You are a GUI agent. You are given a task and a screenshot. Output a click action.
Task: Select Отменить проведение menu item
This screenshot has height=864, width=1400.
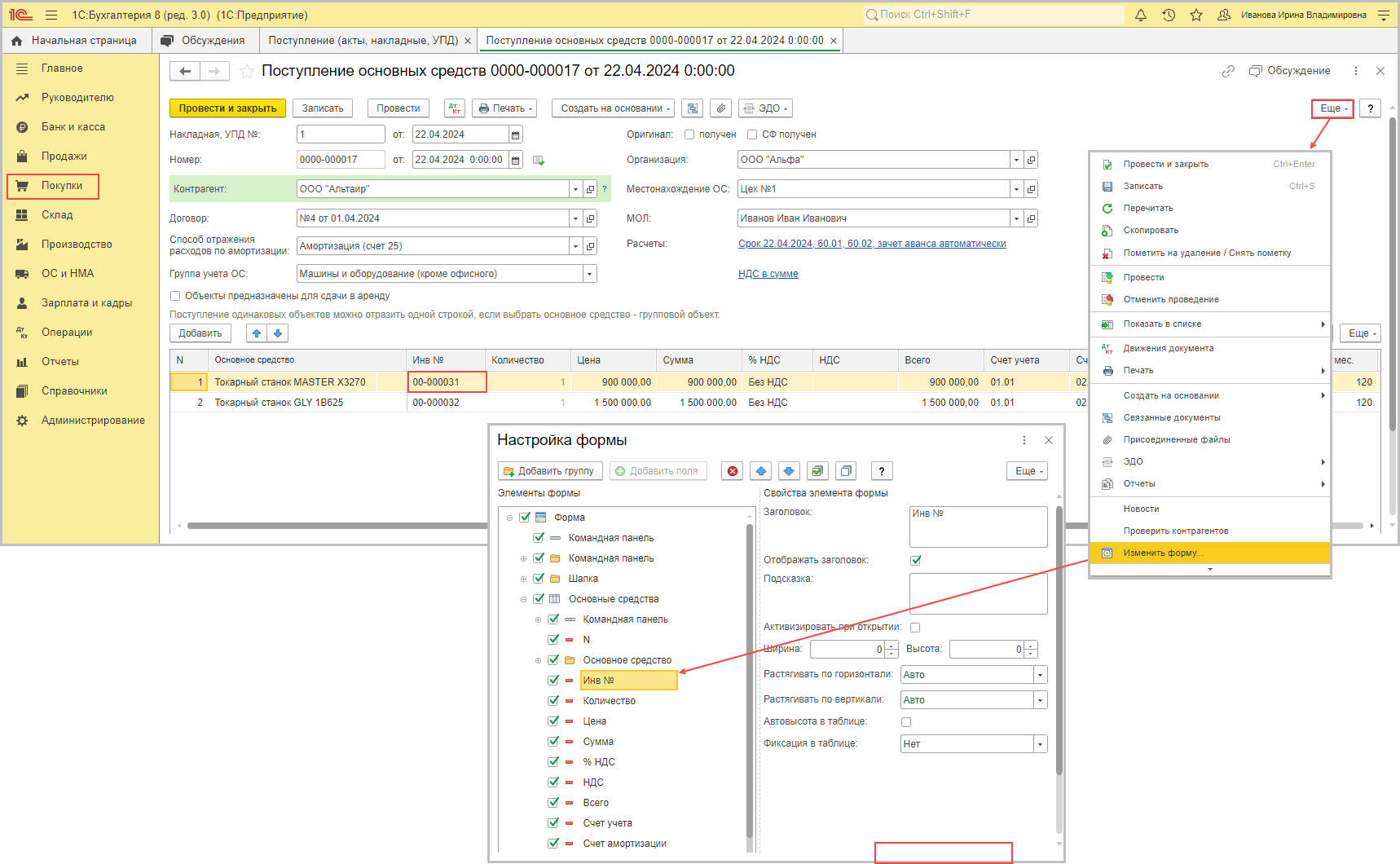(1209, 300)
